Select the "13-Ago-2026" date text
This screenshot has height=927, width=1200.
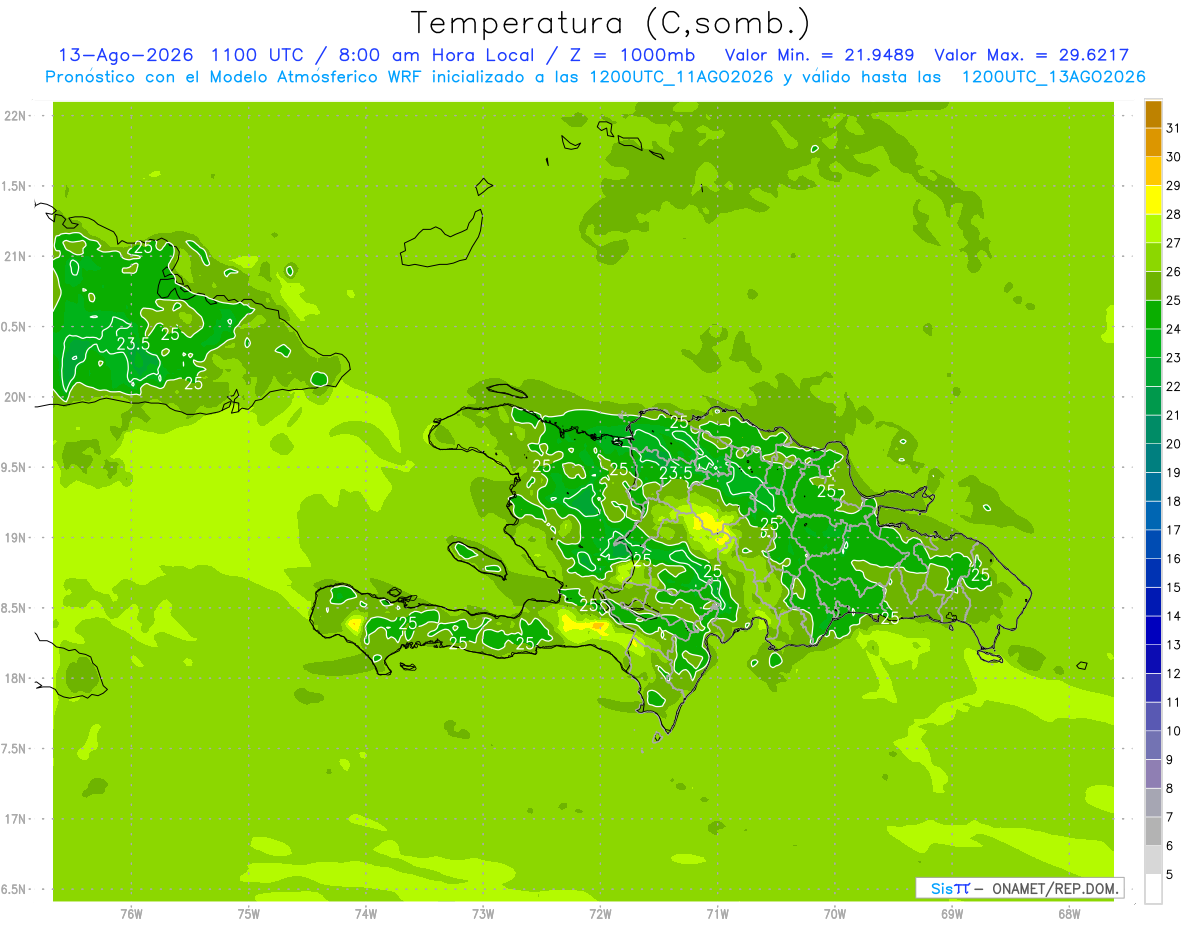point(124,55)
